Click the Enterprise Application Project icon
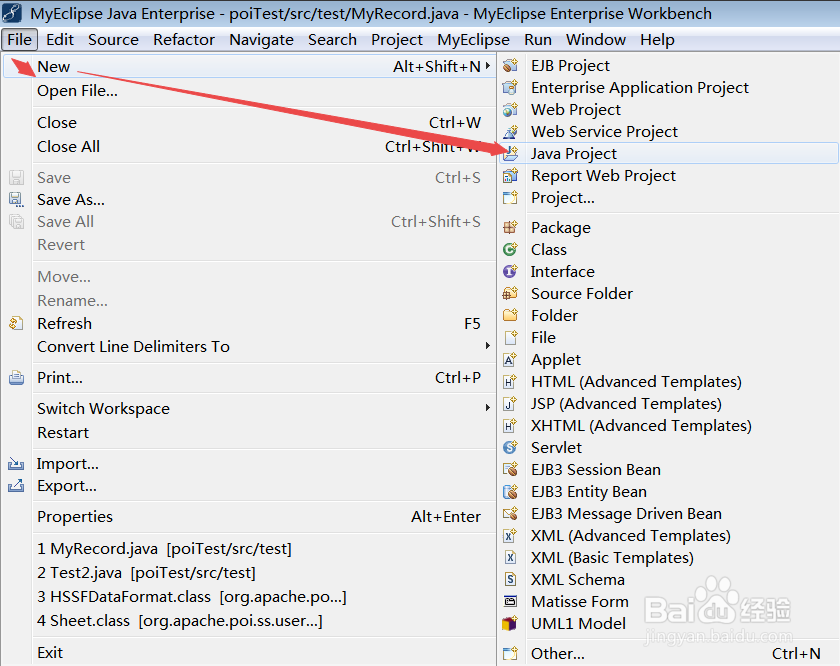This screenshot has width=840, height=666. tap(511, 87)
